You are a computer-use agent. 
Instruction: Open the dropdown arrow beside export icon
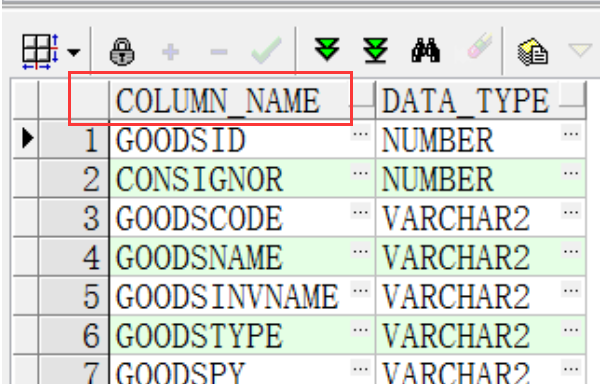580,50
